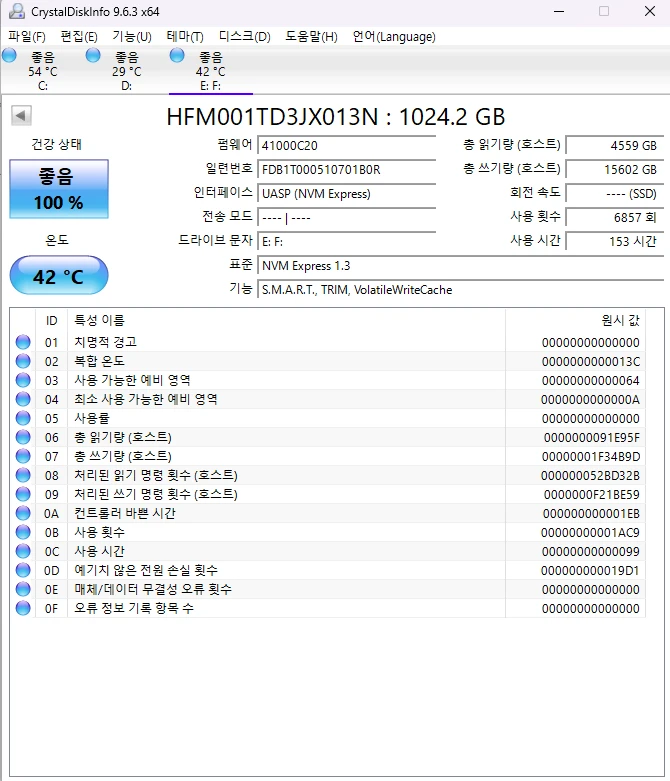Click the rotation rate value ---- (SSD)
Viewport: 670px width, 781px height.
(x=615, y=193)
